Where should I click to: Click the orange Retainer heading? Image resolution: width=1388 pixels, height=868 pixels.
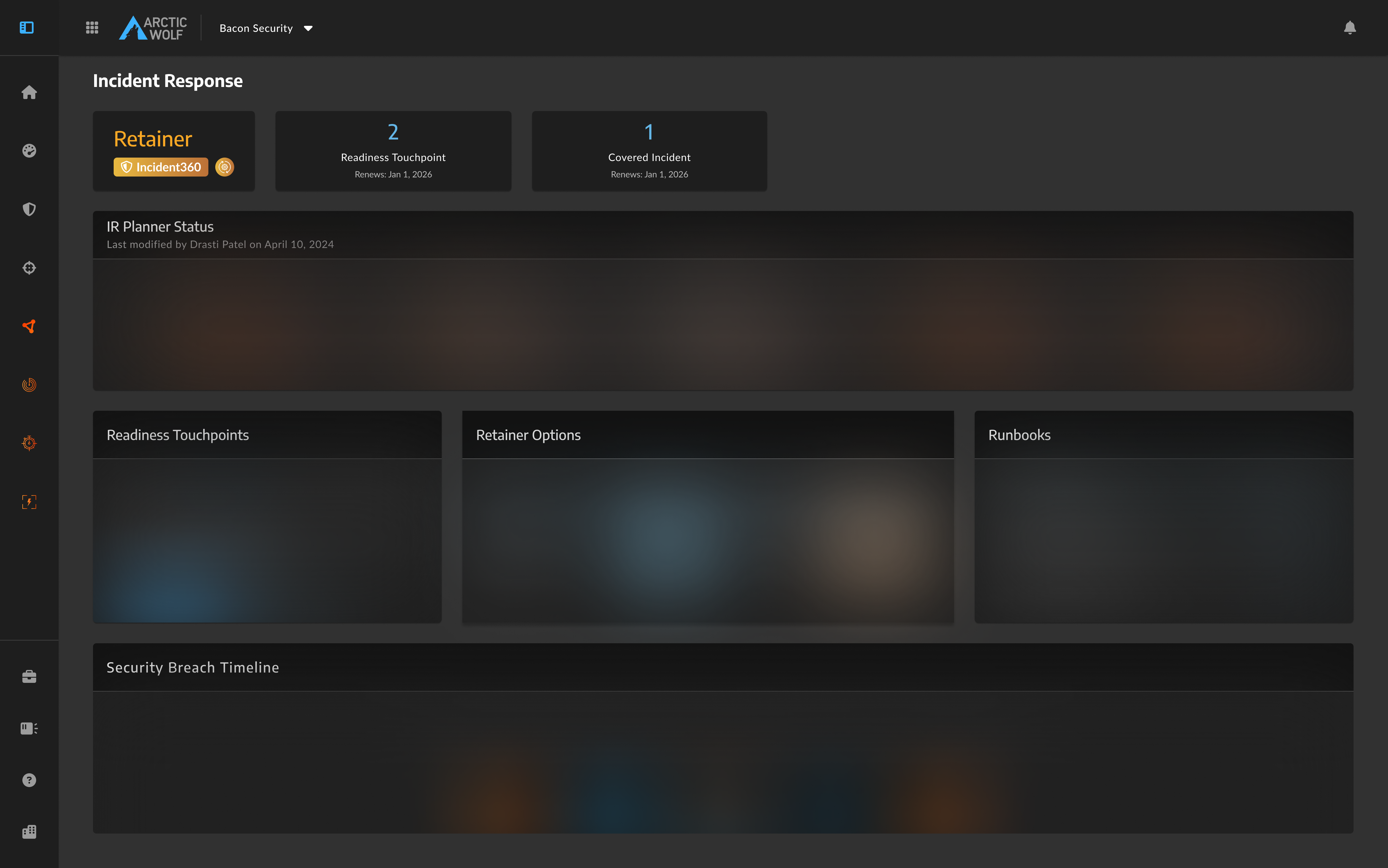click(x=153, y=139)
